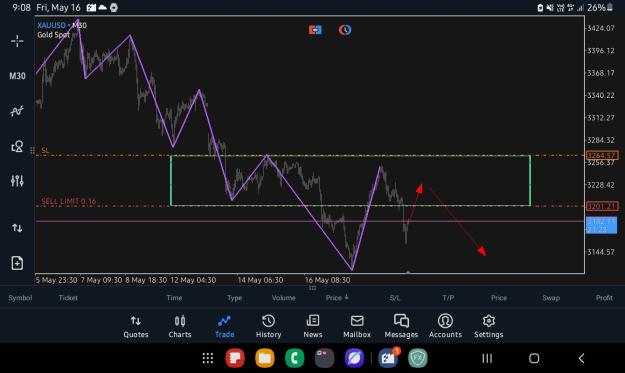Image resolution: width=625 pixels, height=373 pixels.
Task: Open the drawing objects shapes icon
Action: point(17,146)
